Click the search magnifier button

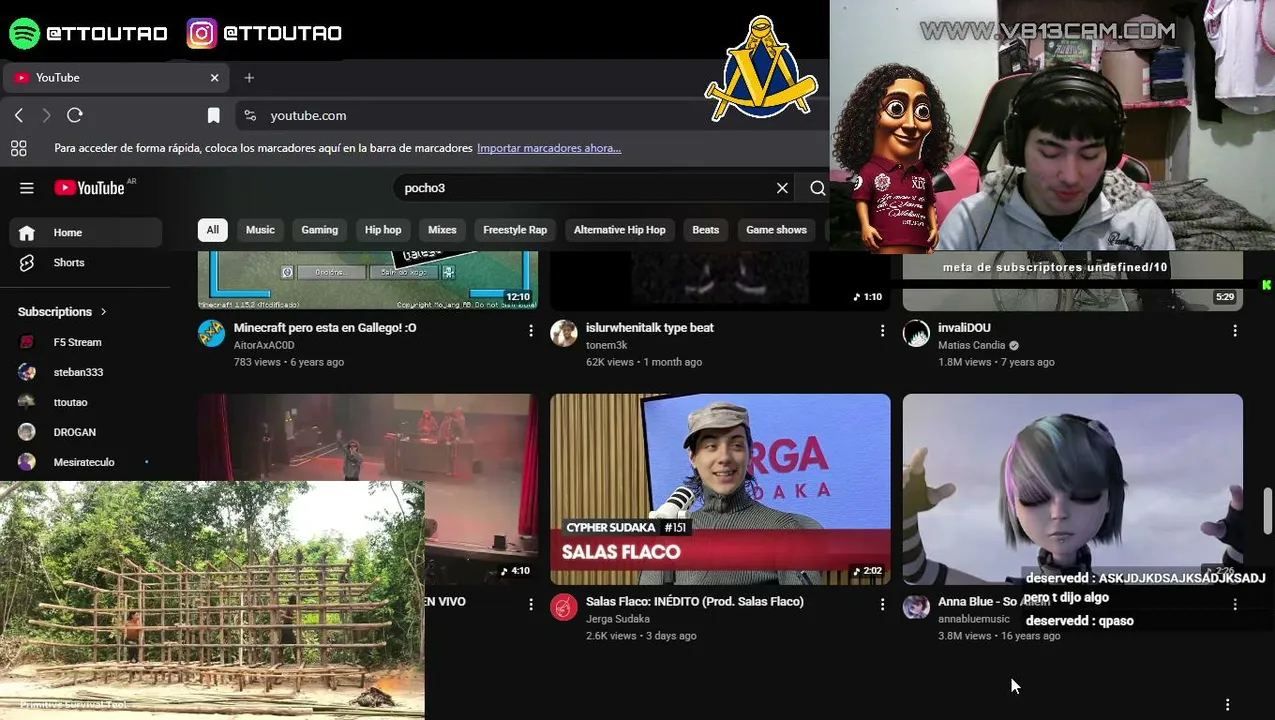click(817, 188)
